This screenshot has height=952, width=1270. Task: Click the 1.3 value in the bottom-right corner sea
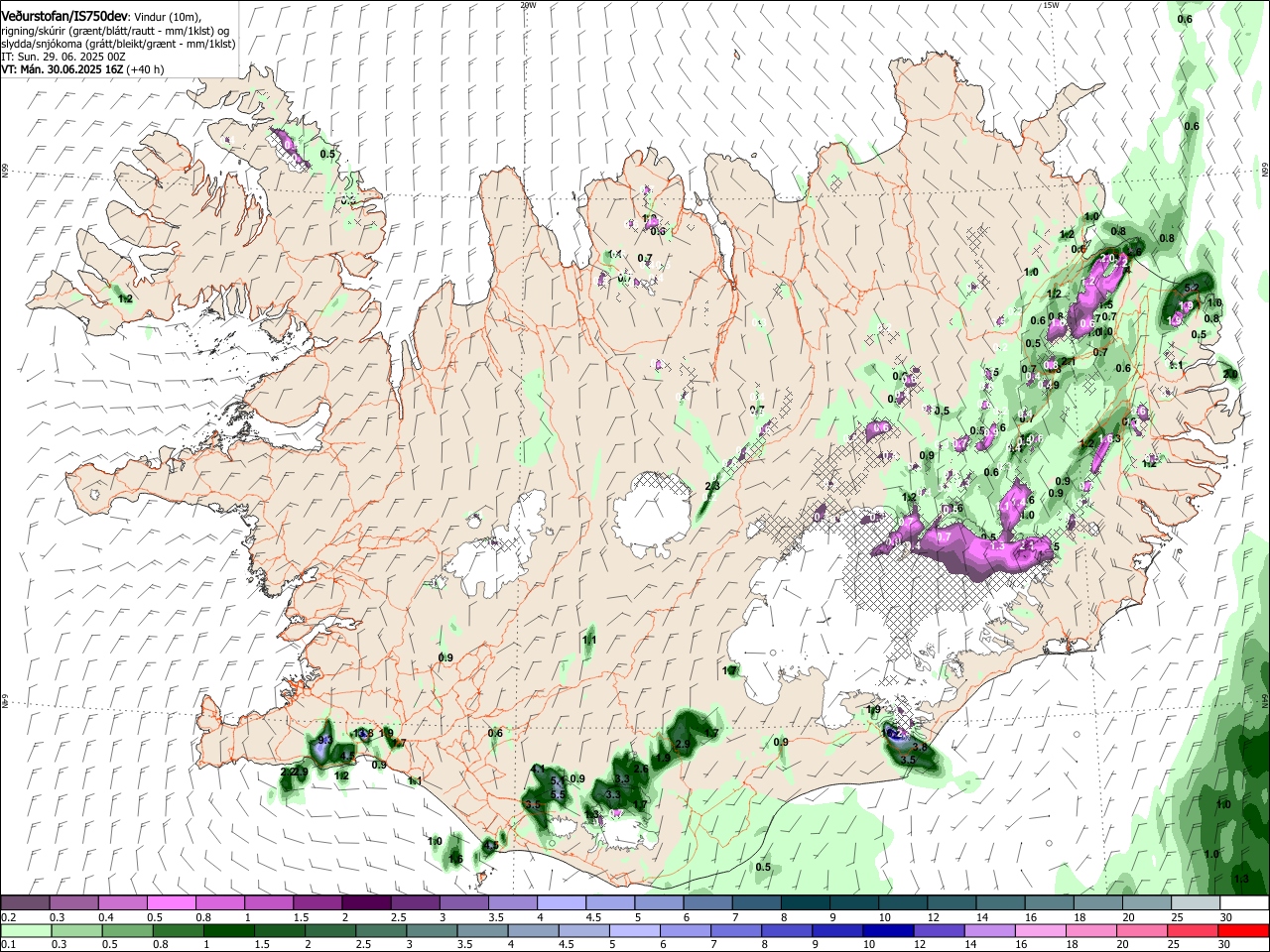[1240, 879]
